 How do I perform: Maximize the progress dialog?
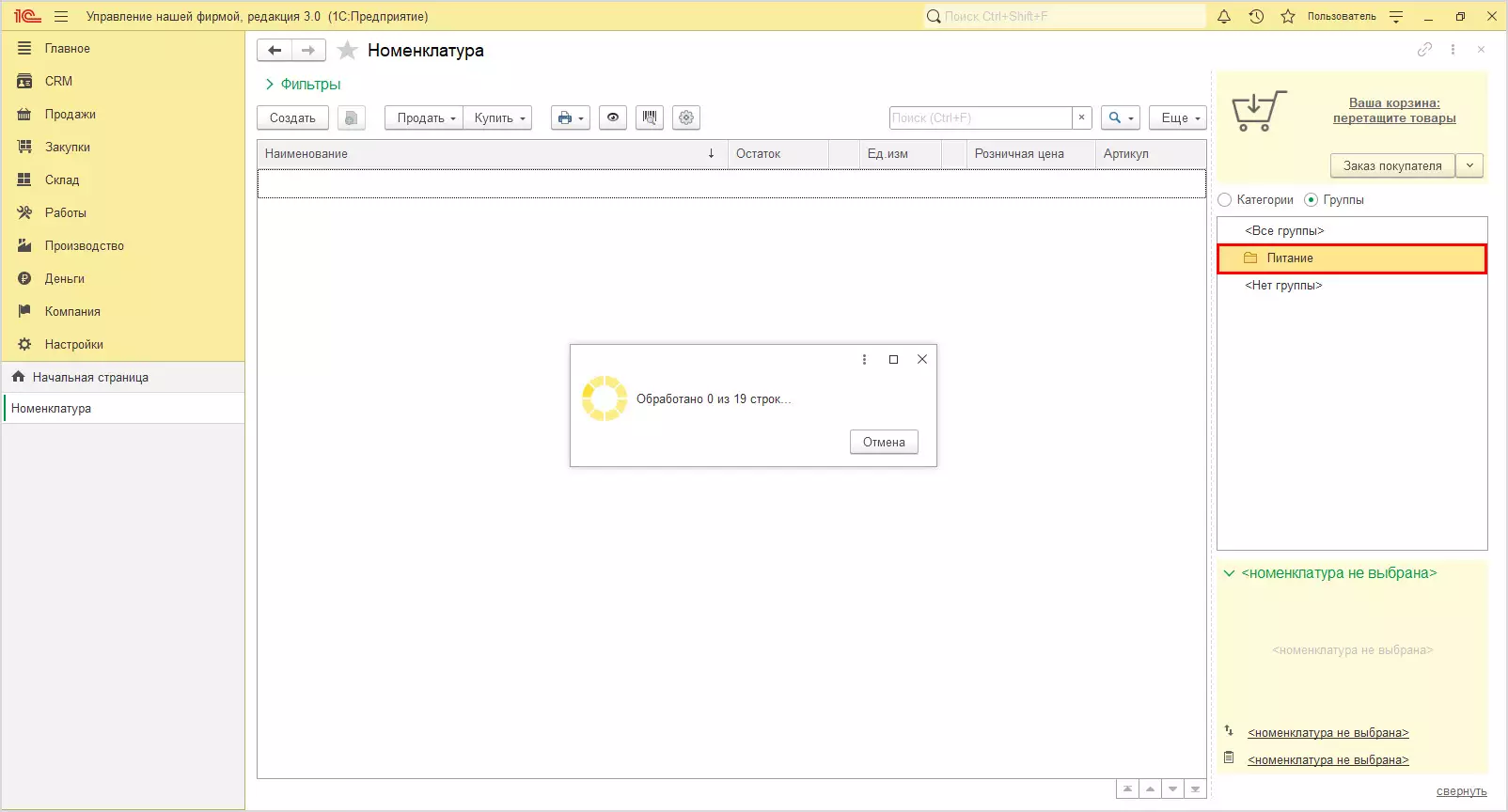click(894, 359)
